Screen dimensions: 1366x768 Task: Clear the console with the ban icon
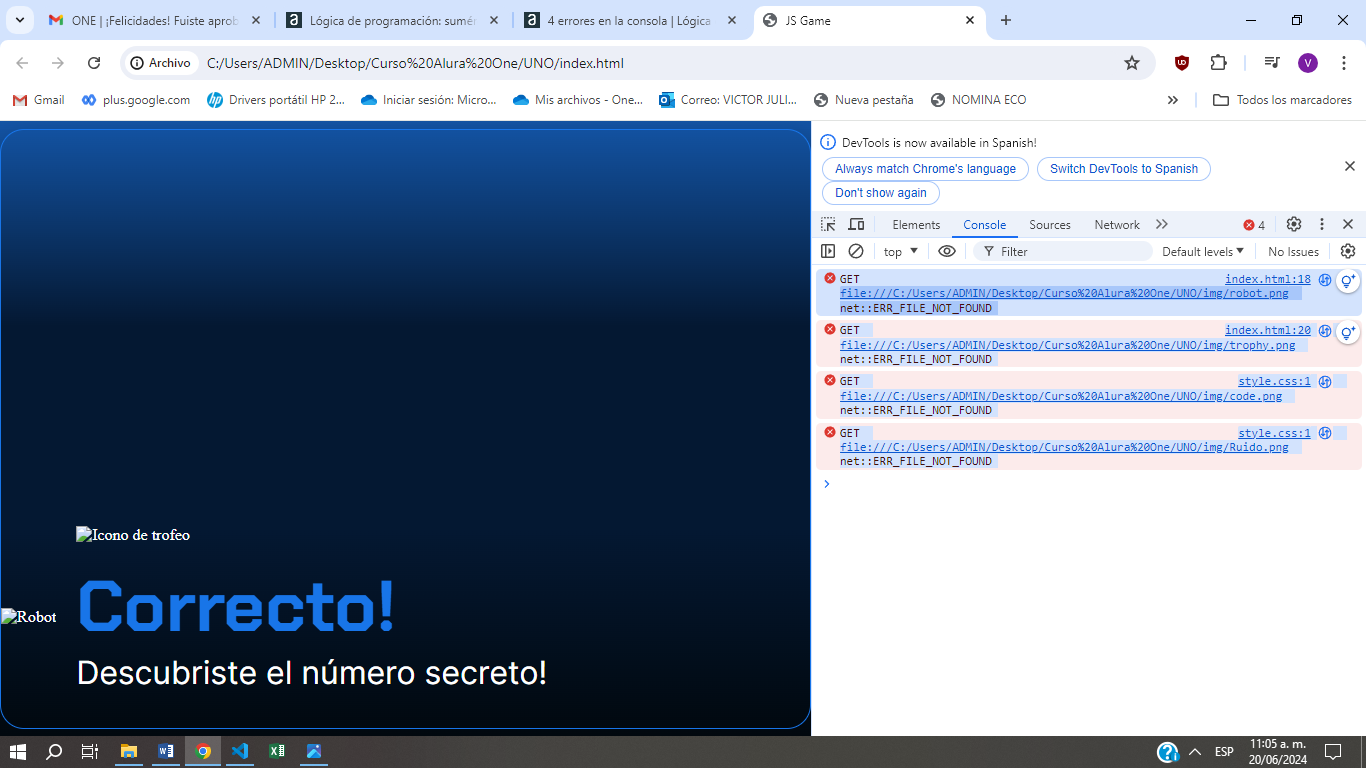click(856, 251)
